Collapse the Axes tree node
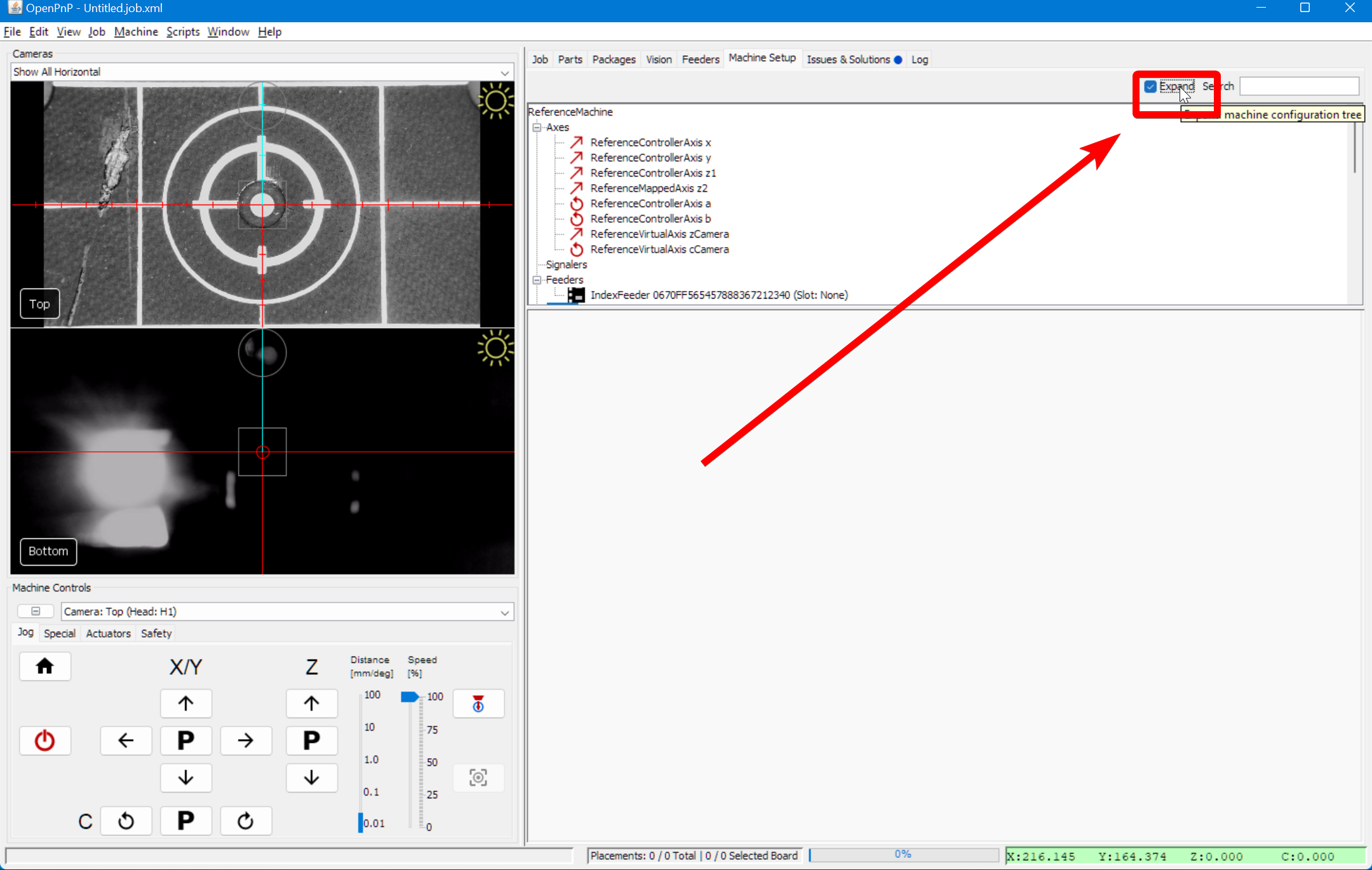The height and width of the screenshot is (870, 1372). point(537,127)
